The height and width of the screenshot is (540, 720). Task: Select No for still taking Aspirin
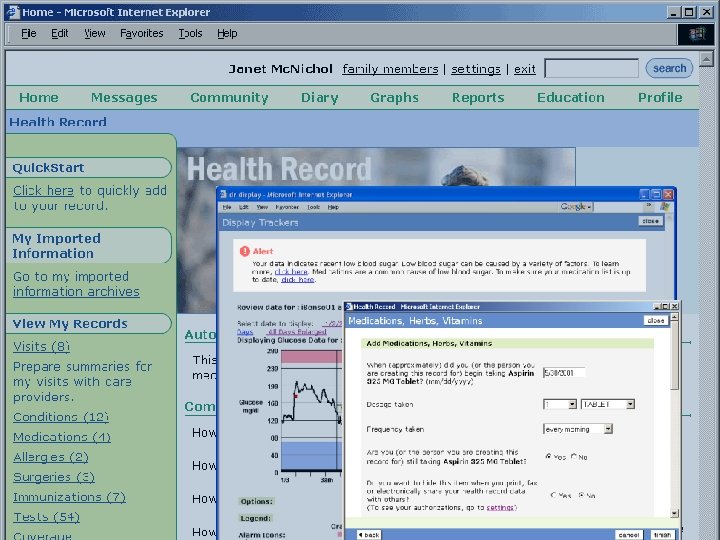coord(574,456)
